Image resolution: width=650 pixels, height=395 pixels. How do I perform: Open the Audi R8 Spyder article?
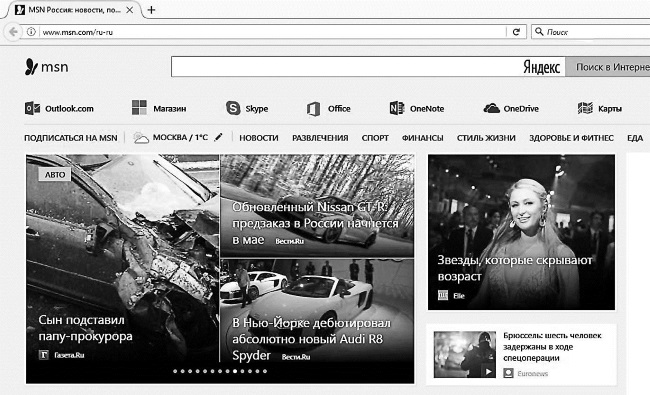tap(311, 339)
